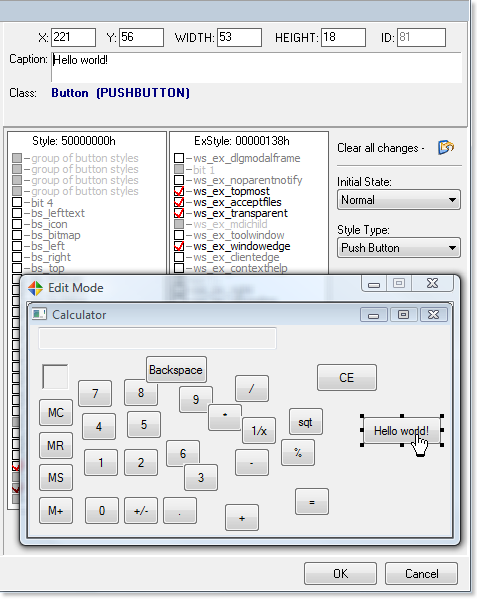The image size is (477, 600).
Task: Click the 'ExStyle: 00000138h' header text
Action: (242, 141)
